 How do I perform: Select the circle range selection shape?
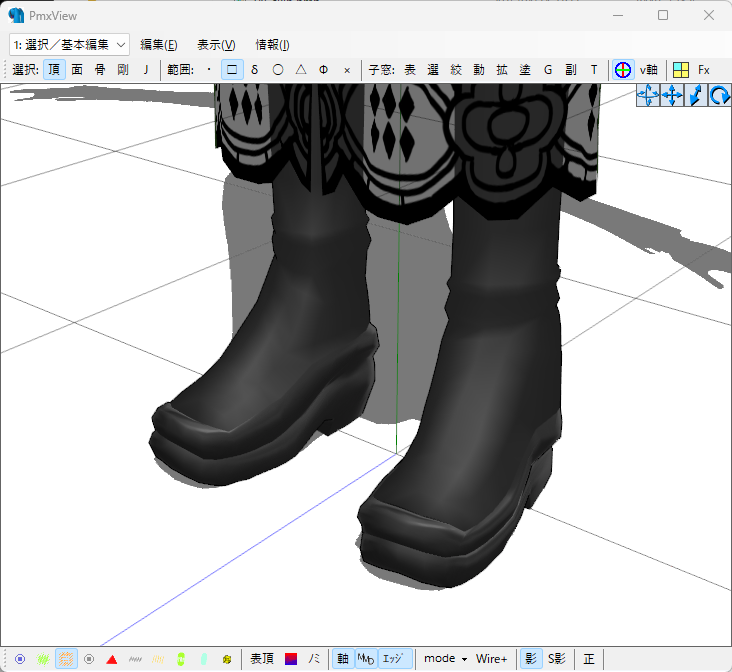[277, 70]
